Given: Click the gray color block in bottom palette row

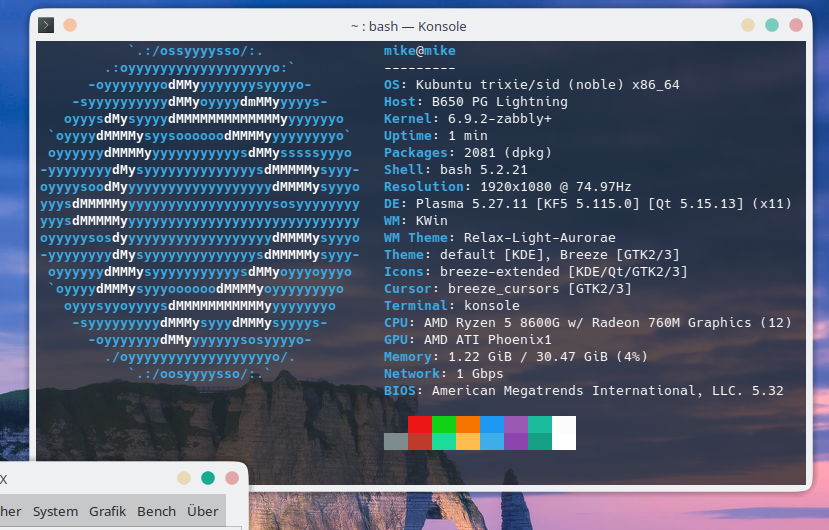Looking at the screenshot, I should pos(396,441).
